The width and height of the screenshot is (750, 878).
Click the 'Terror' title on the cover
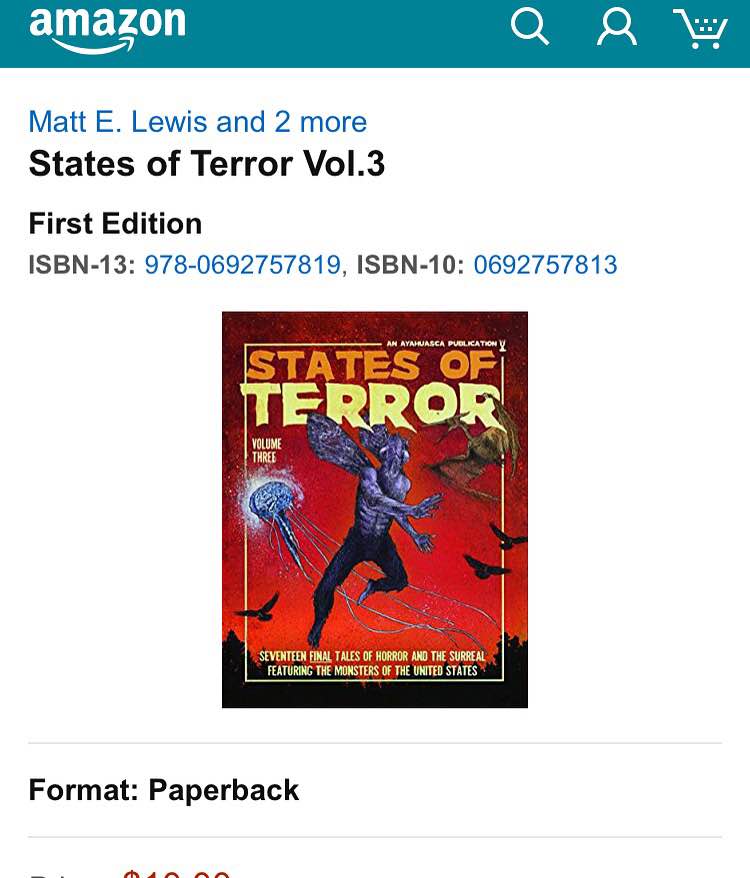coord(371,404)
